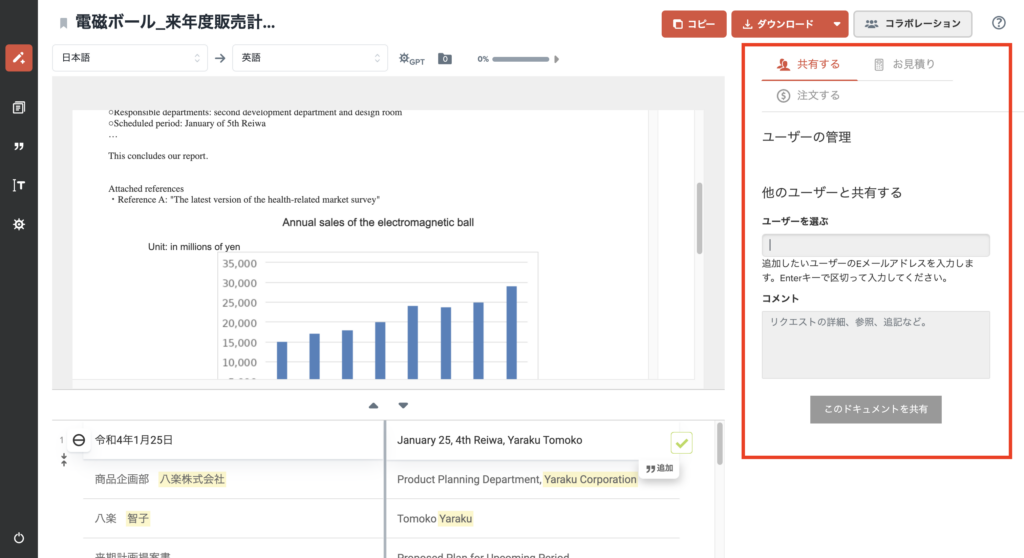
Task: Open the 日本語 source language dropdown
Action: pos(130,58)
